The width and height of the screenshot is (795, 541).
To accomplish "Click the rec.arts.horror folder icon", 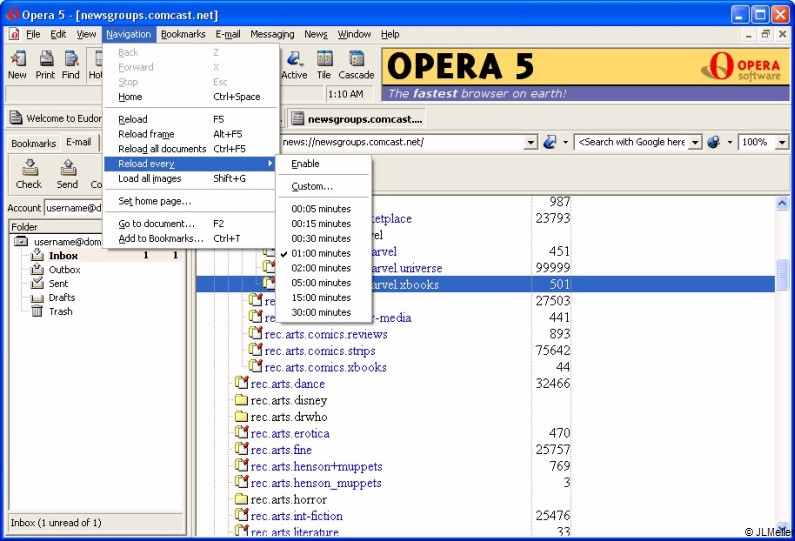I will coord(241,499).
